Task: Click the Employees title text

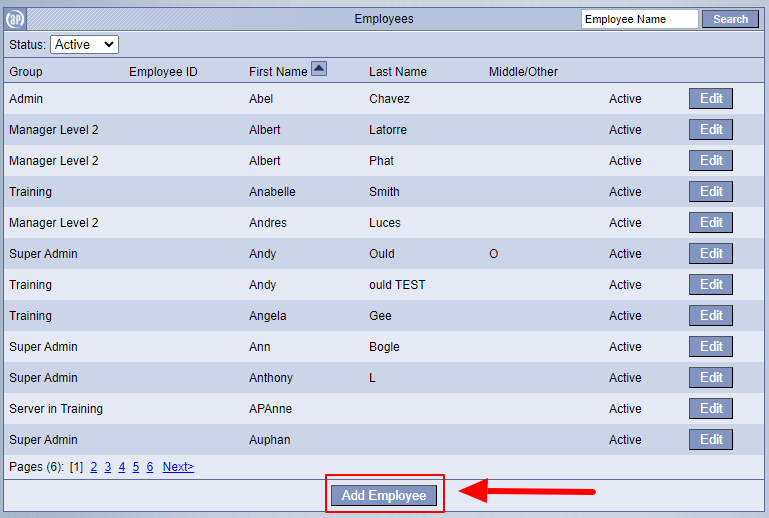Action: point(384,19)
